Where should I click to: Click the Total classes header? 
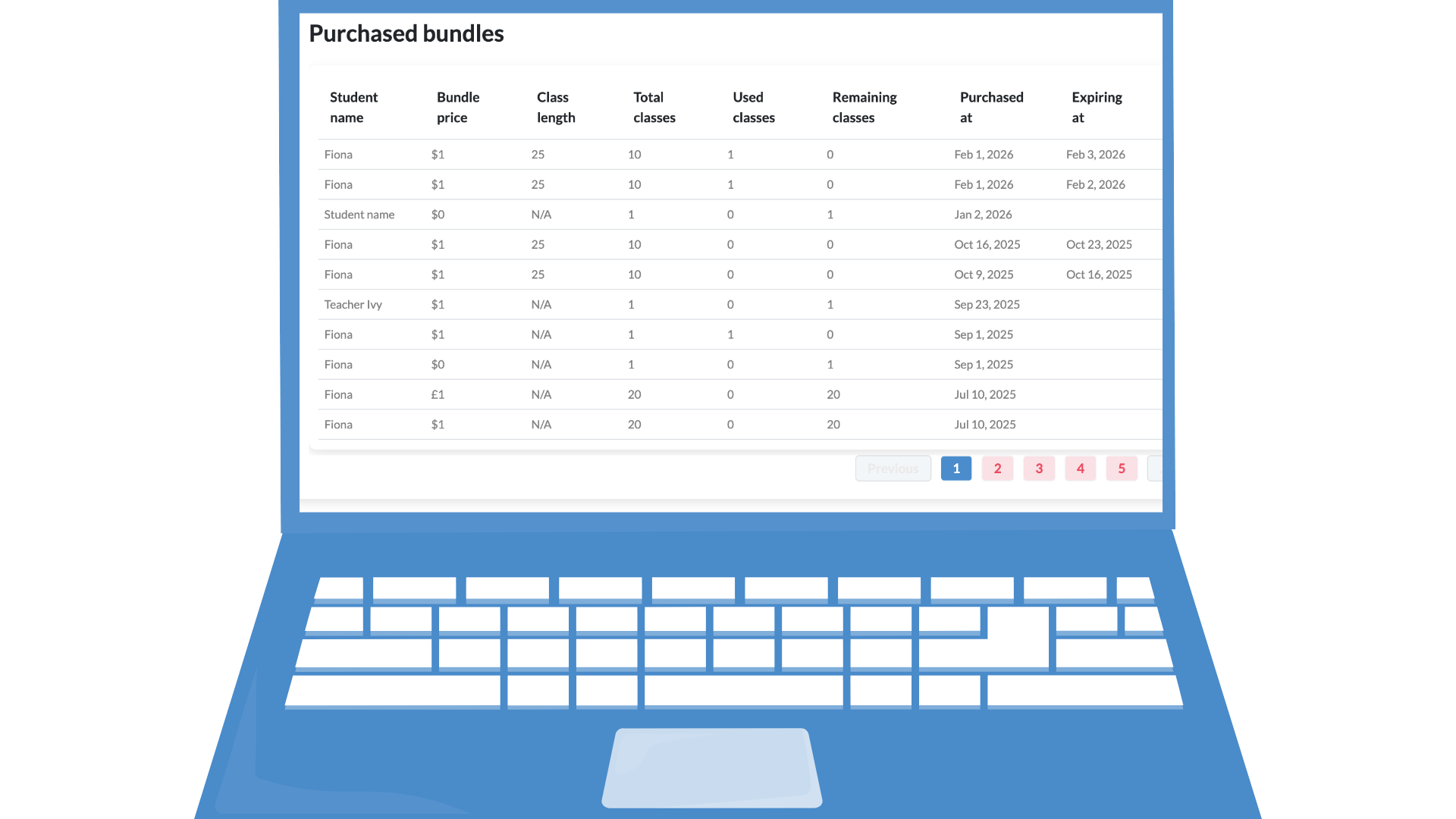pos(654,107)
